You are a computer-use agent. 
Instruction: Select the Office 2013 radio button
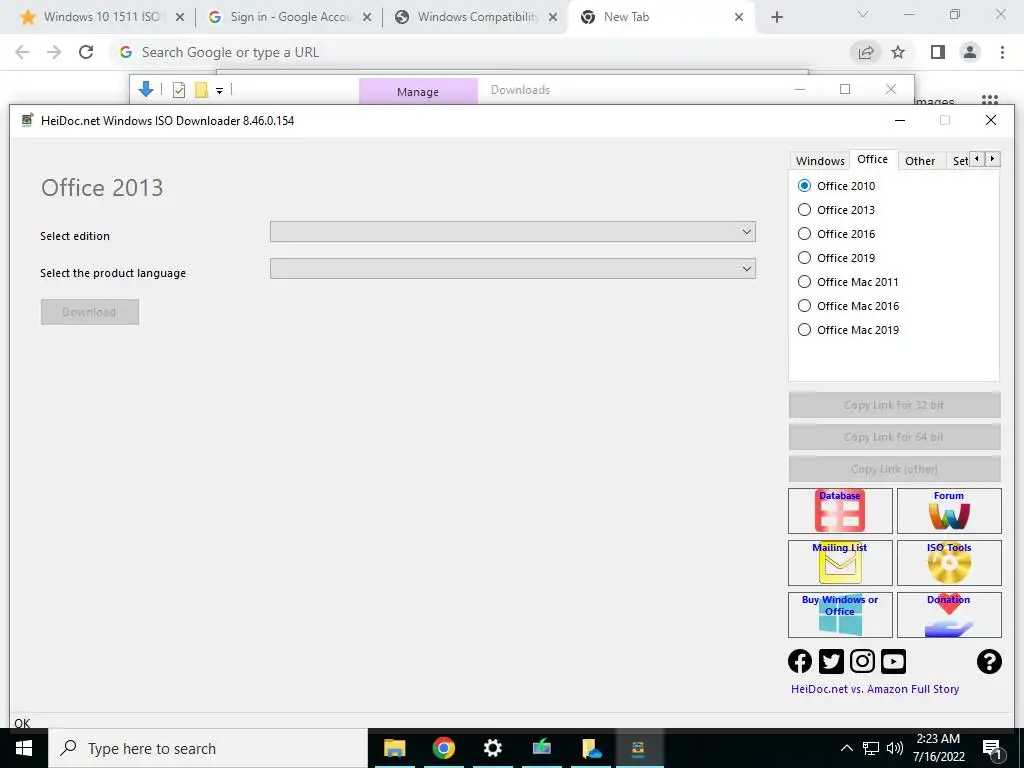[805, 210]
